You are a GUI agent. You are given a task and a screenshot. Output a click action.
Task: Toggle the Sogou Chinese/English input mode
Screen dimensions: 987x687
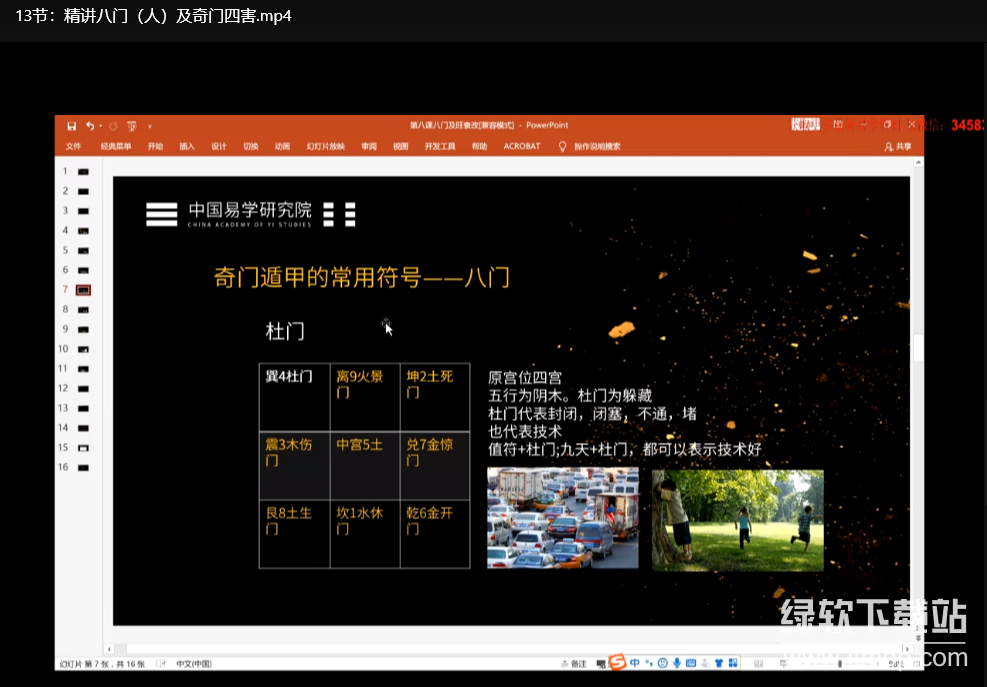pyautogui.click(x=635, y=663)
